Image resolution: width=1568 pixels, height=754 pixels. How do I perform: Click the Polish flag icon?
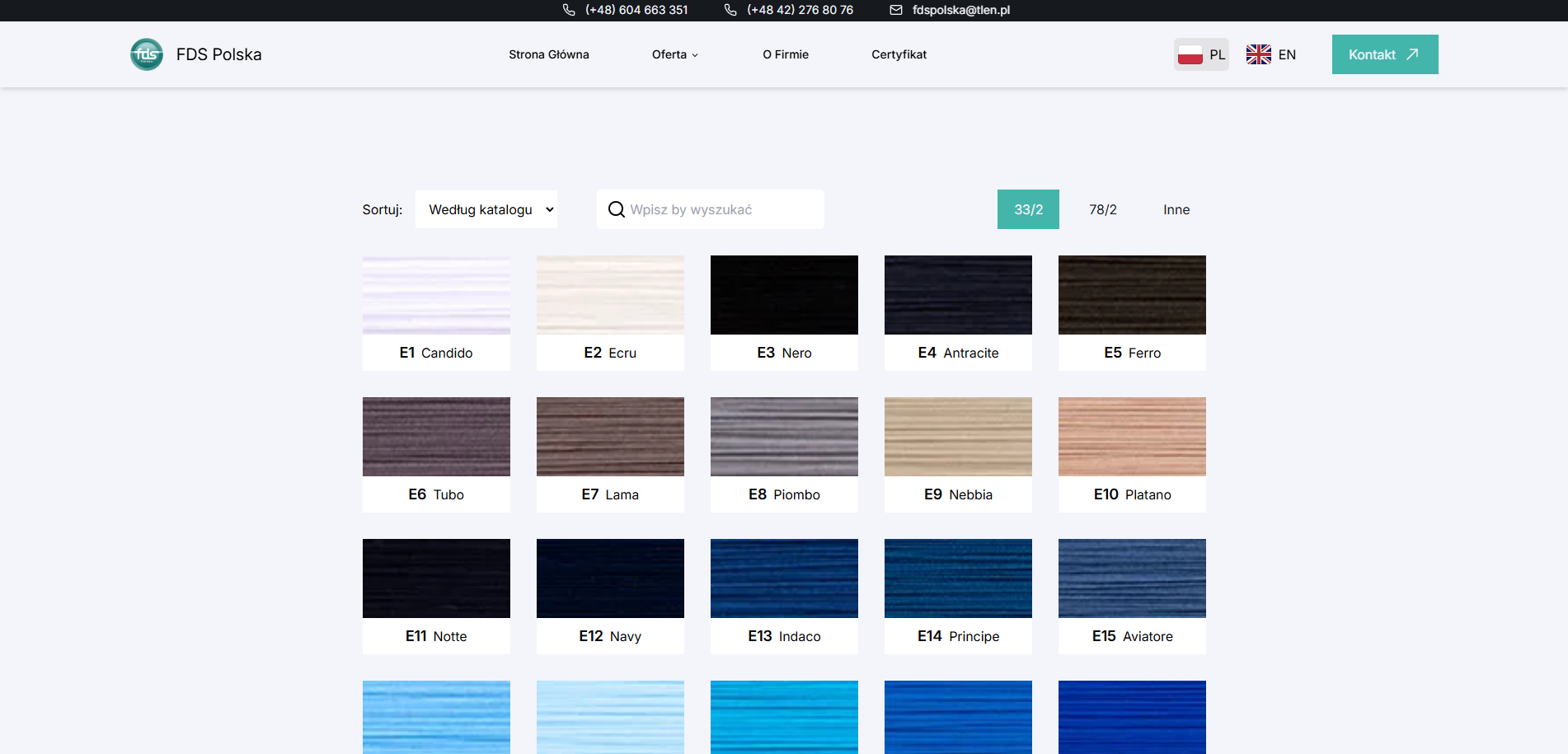click(1190, 54)
